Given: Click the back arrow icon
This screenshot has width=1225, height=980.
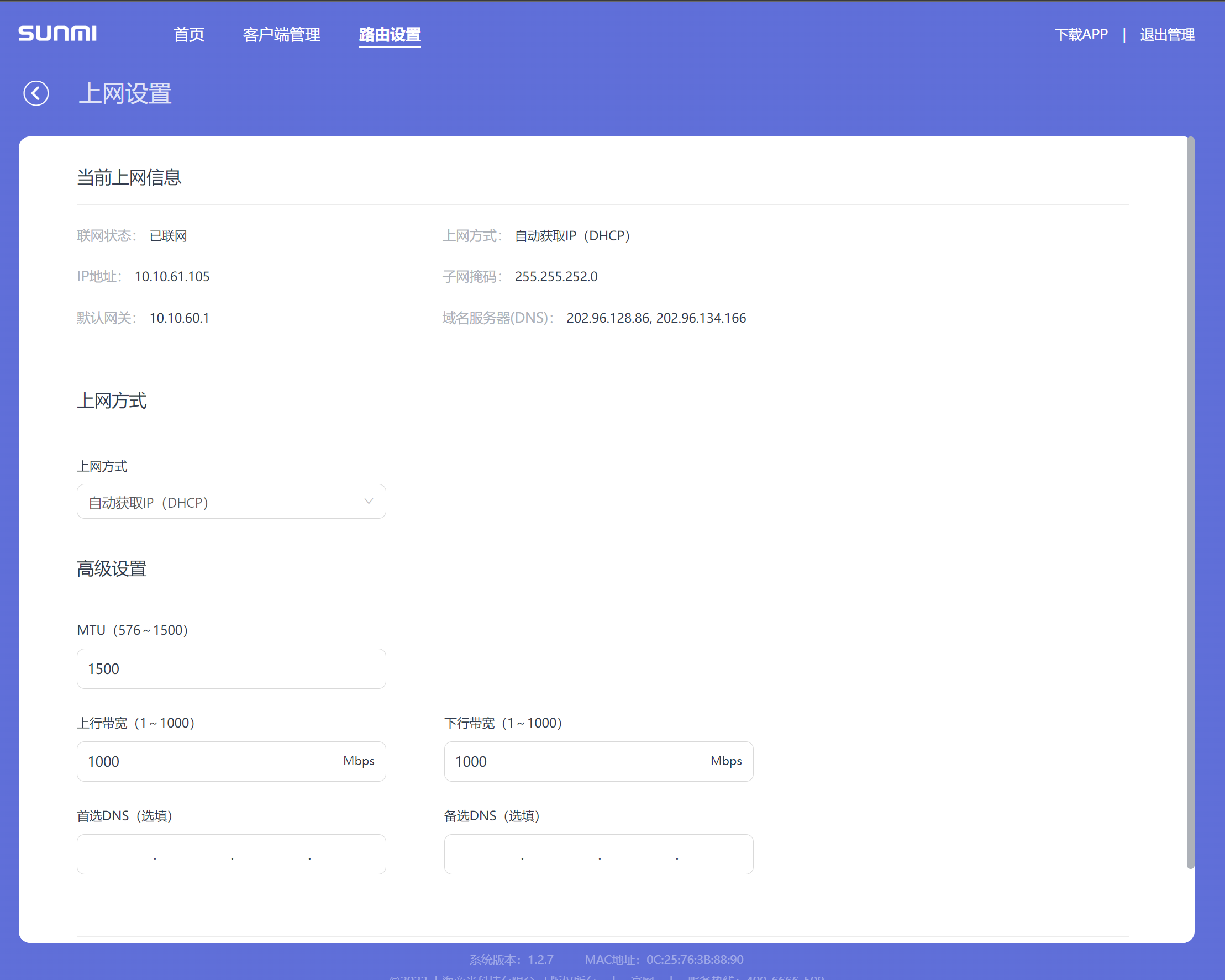Looking at the screenshot, I should click(x=36, y=93).
